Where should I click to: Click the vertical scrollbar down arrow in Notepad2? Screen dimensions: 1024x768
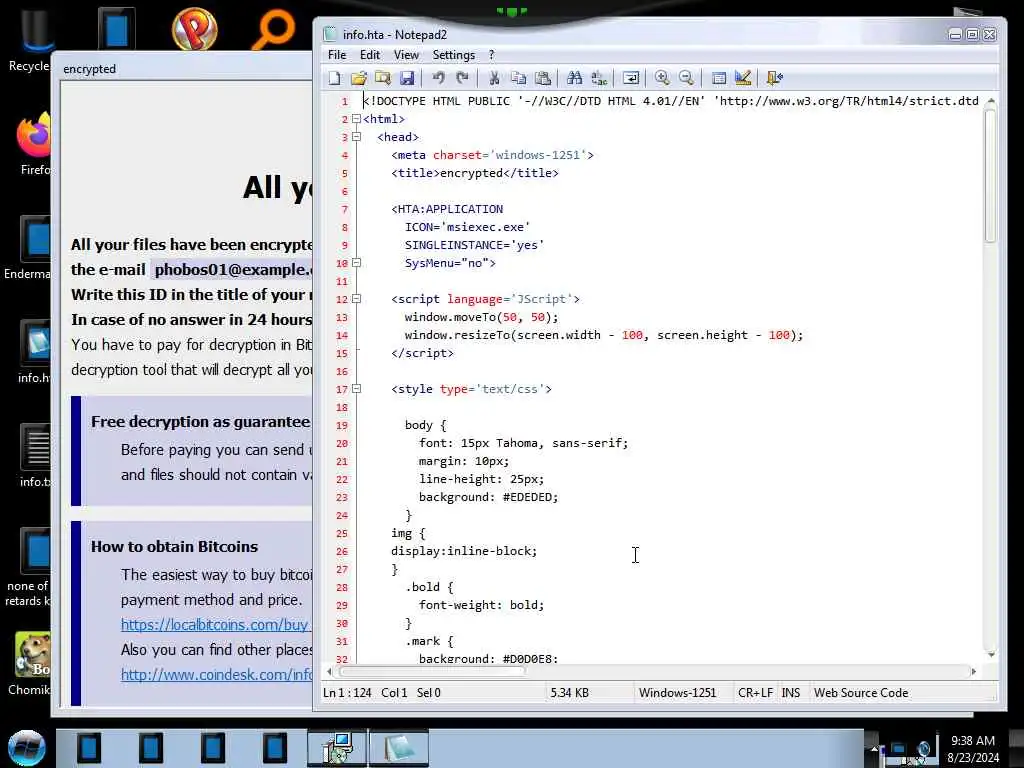(991, 654)
